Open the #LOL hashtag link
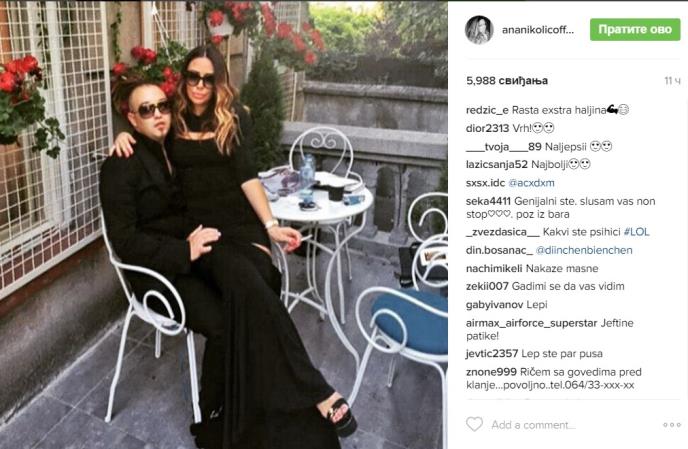This screenshot has height=449, width=688. click(x=636, y=232)
